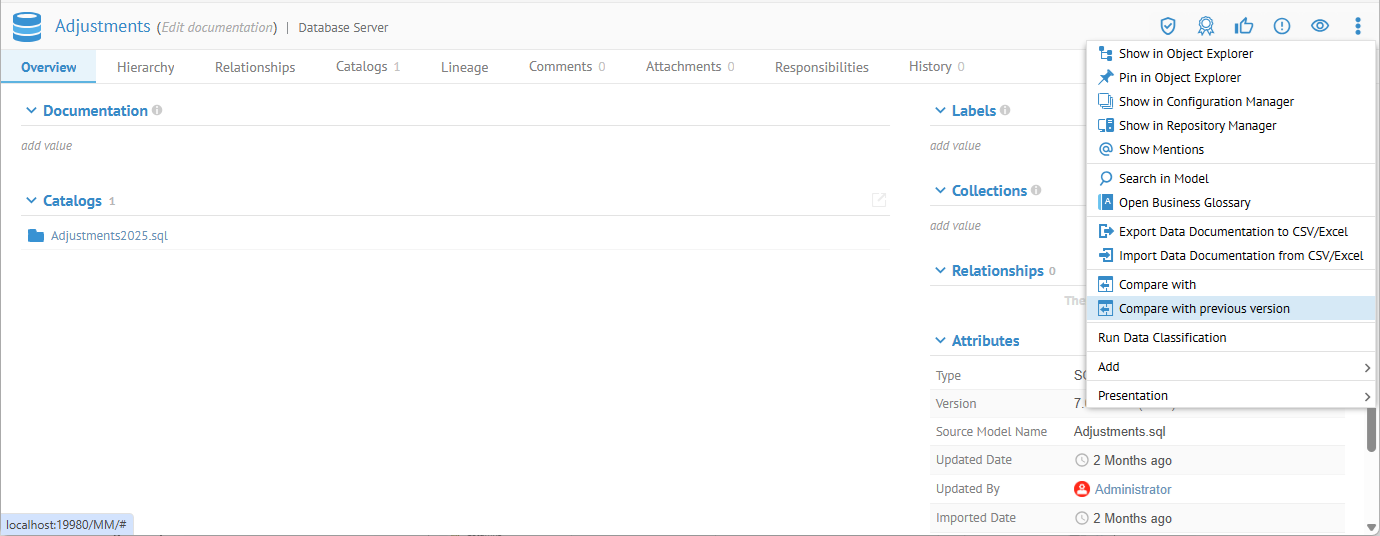Click the Adjustments database icon

click(27, 27)
